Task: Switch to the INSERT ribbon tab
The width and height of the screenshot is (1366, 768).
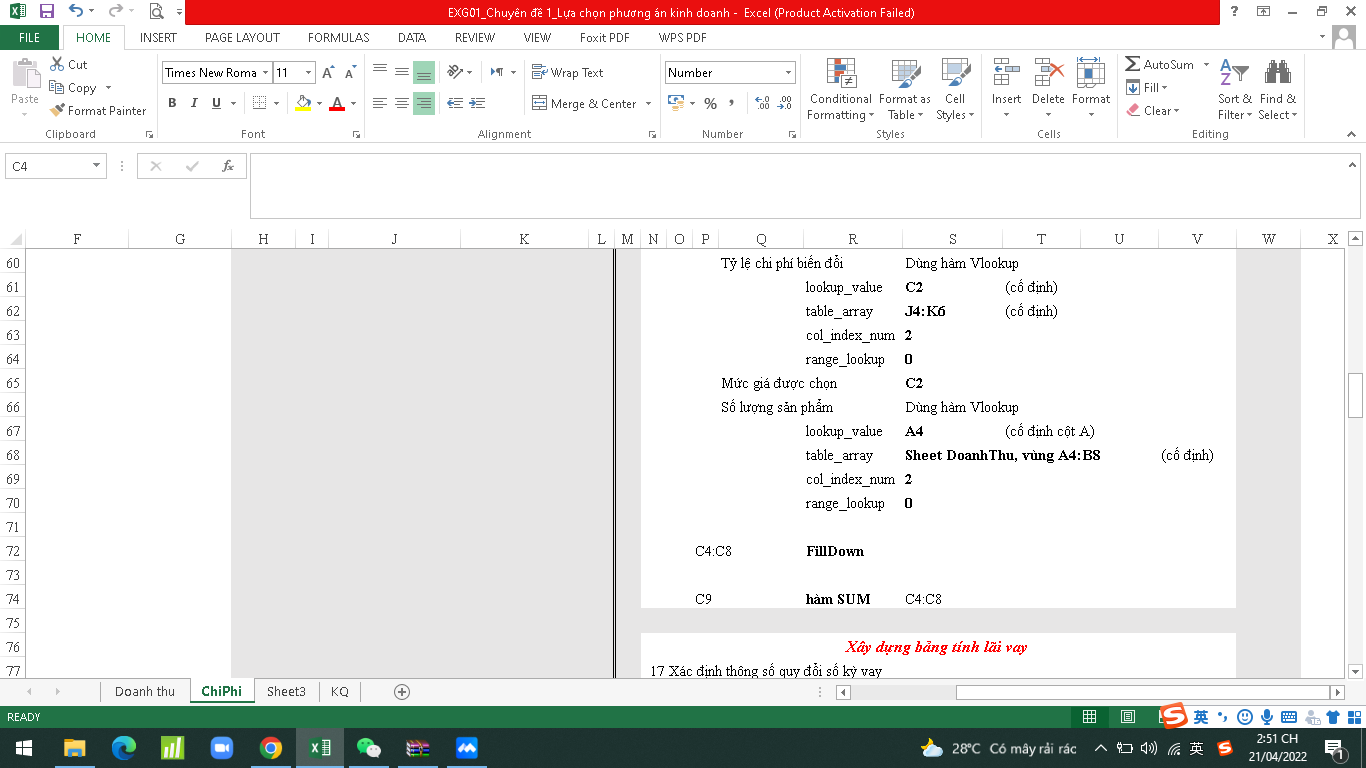Action: (x=158, y=38)
